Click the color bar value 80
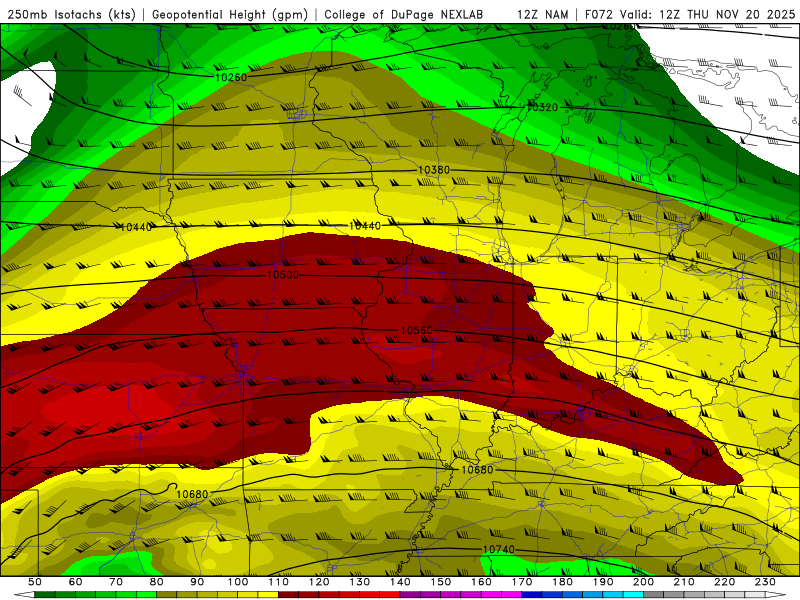Screen dimensions: 800x600 (157, 582)
